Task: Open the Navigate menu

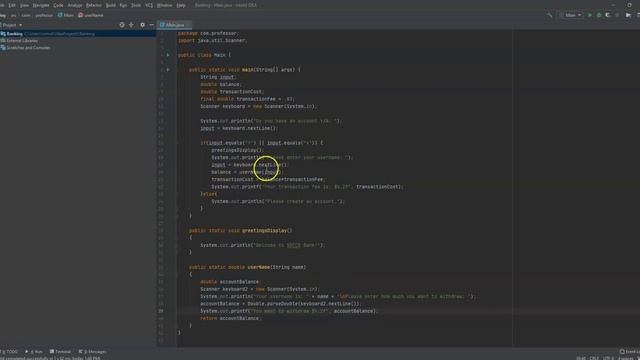Action: tap(41, 5)
